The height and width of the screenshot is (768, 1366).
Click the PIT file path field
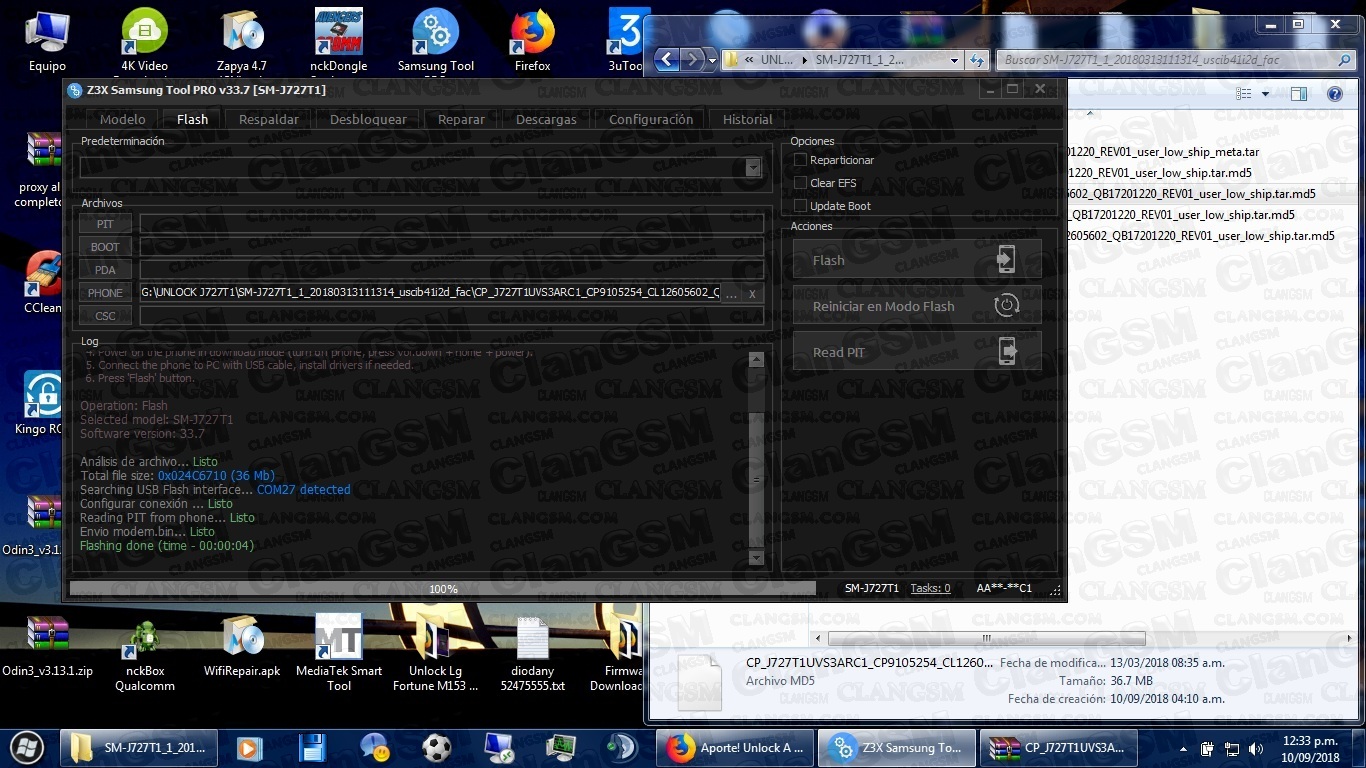pos(451,224)
